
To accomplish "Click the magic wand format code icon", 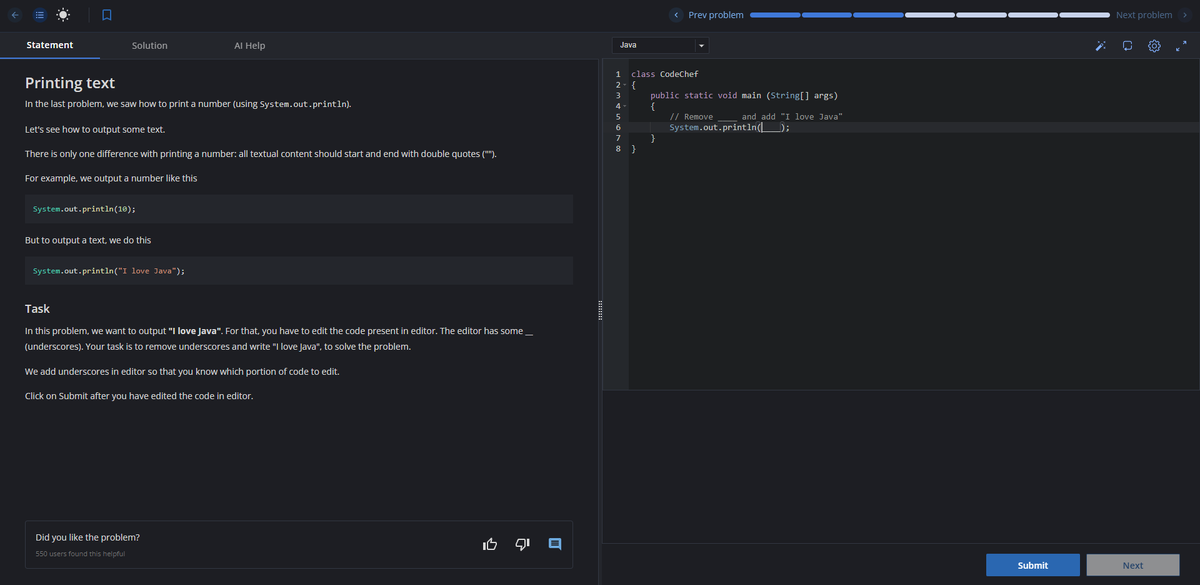I will click(1101, 46).
